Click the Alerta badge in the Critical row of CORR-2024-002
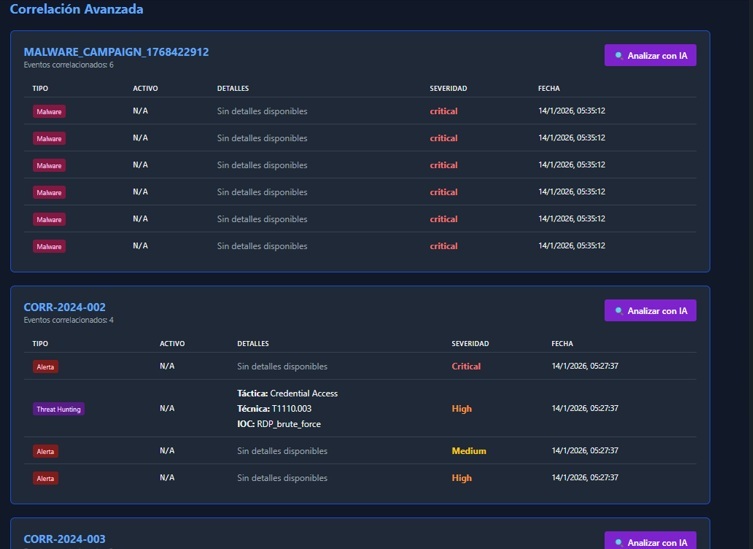Screen dimensions: 753x549 click(46, 367)
